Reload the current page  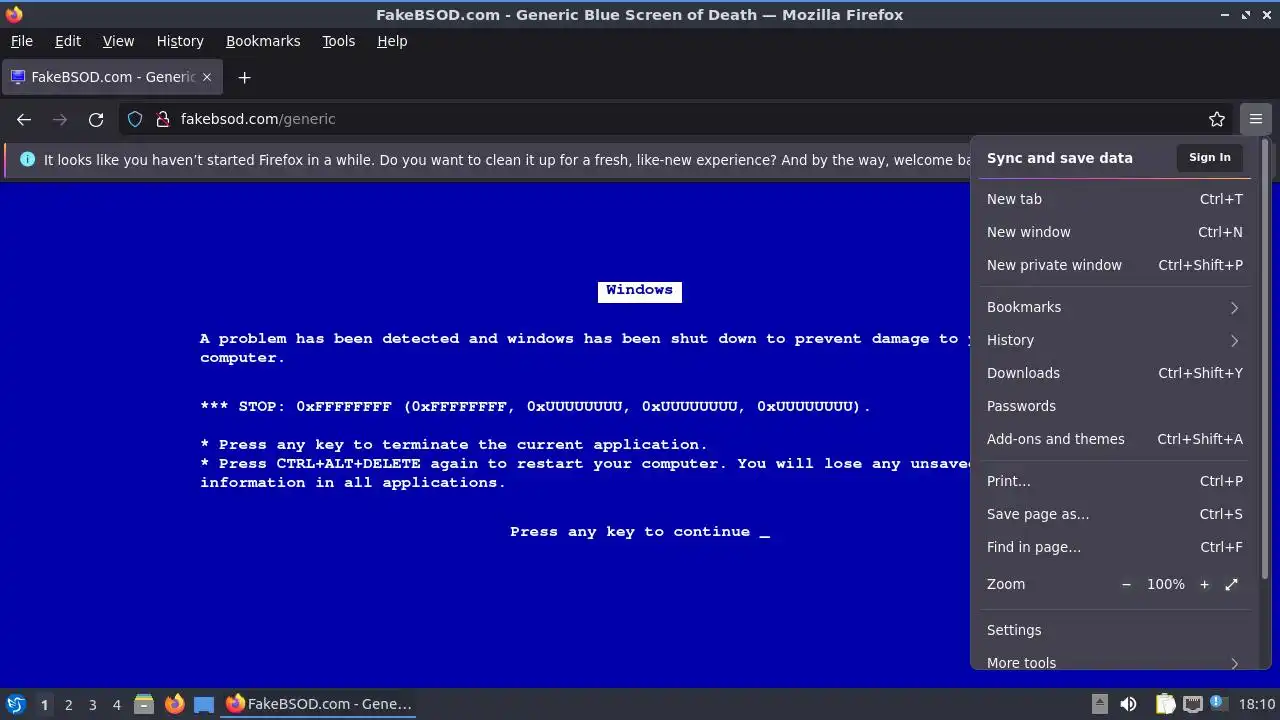96,119
